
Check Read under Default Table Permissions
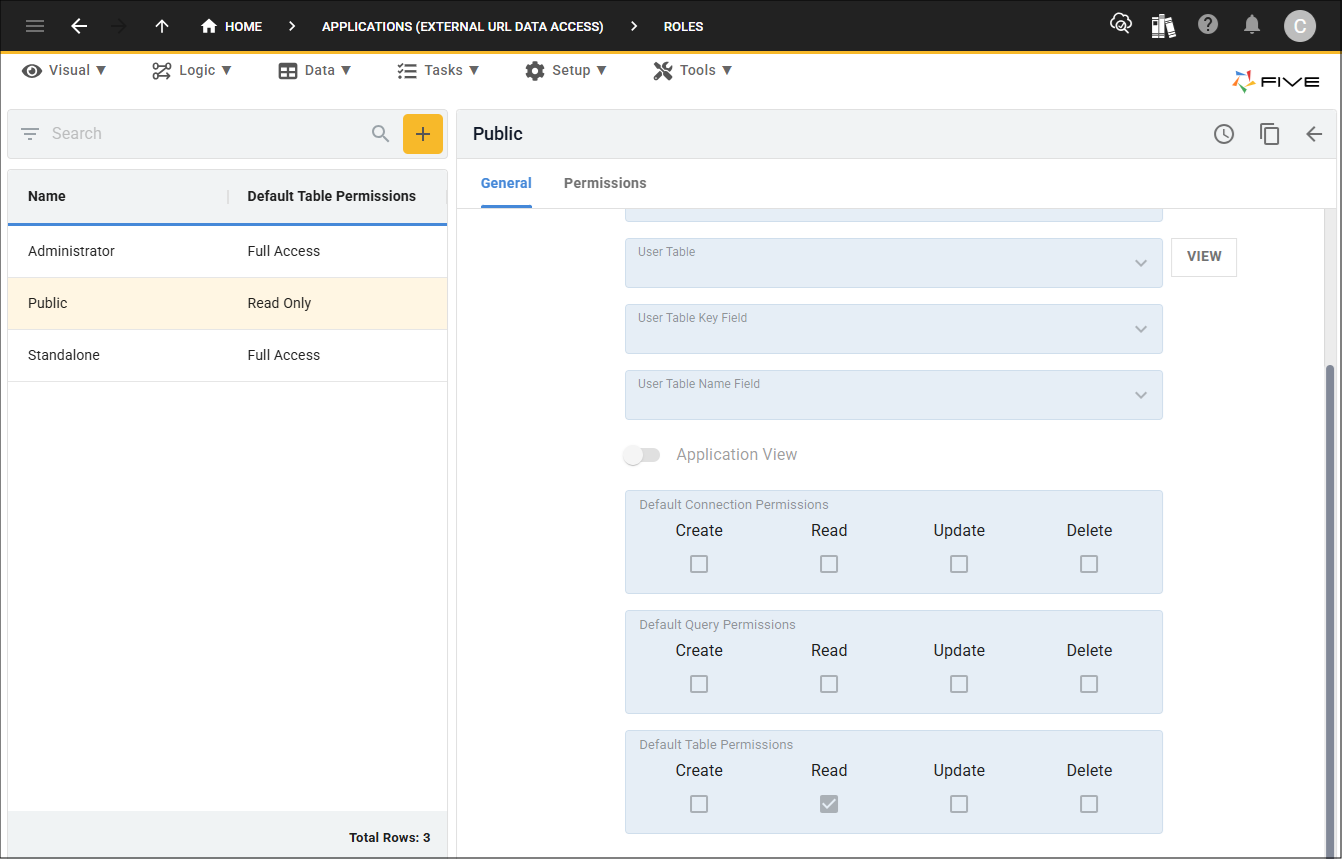(x=829, y=804)
